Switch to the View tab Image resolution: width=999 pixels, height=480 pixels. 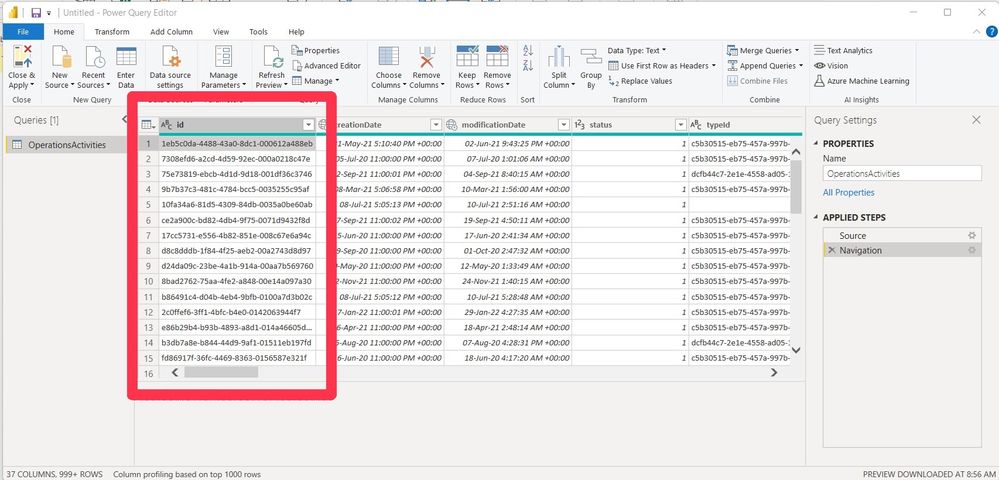click(x=221, y=31)
